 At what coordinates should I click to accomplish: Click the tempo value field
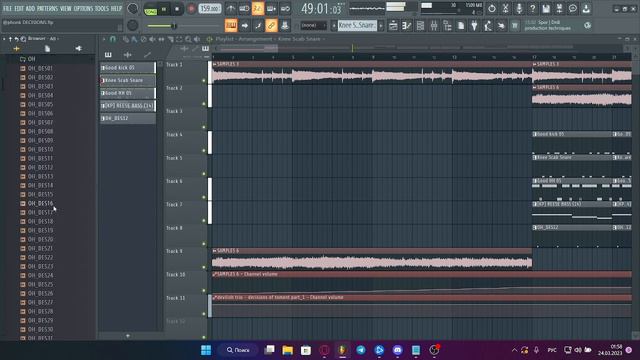210,9
